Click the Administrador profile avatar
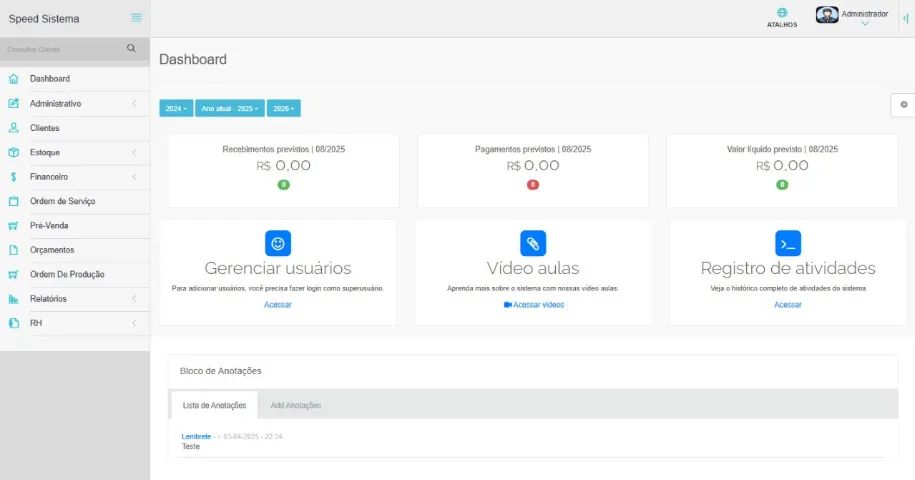 point(827,15)
